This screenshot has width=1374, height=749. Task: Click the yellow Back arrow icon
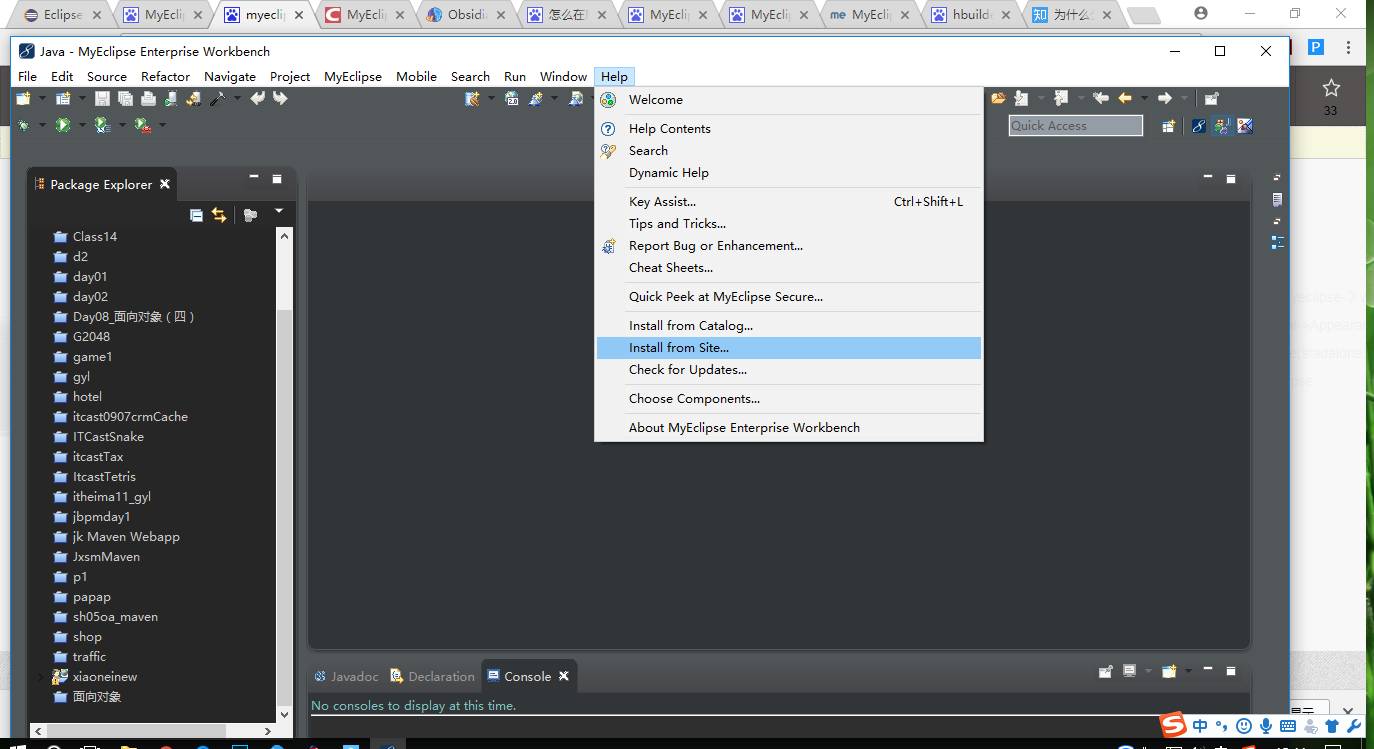(1125, 98)
